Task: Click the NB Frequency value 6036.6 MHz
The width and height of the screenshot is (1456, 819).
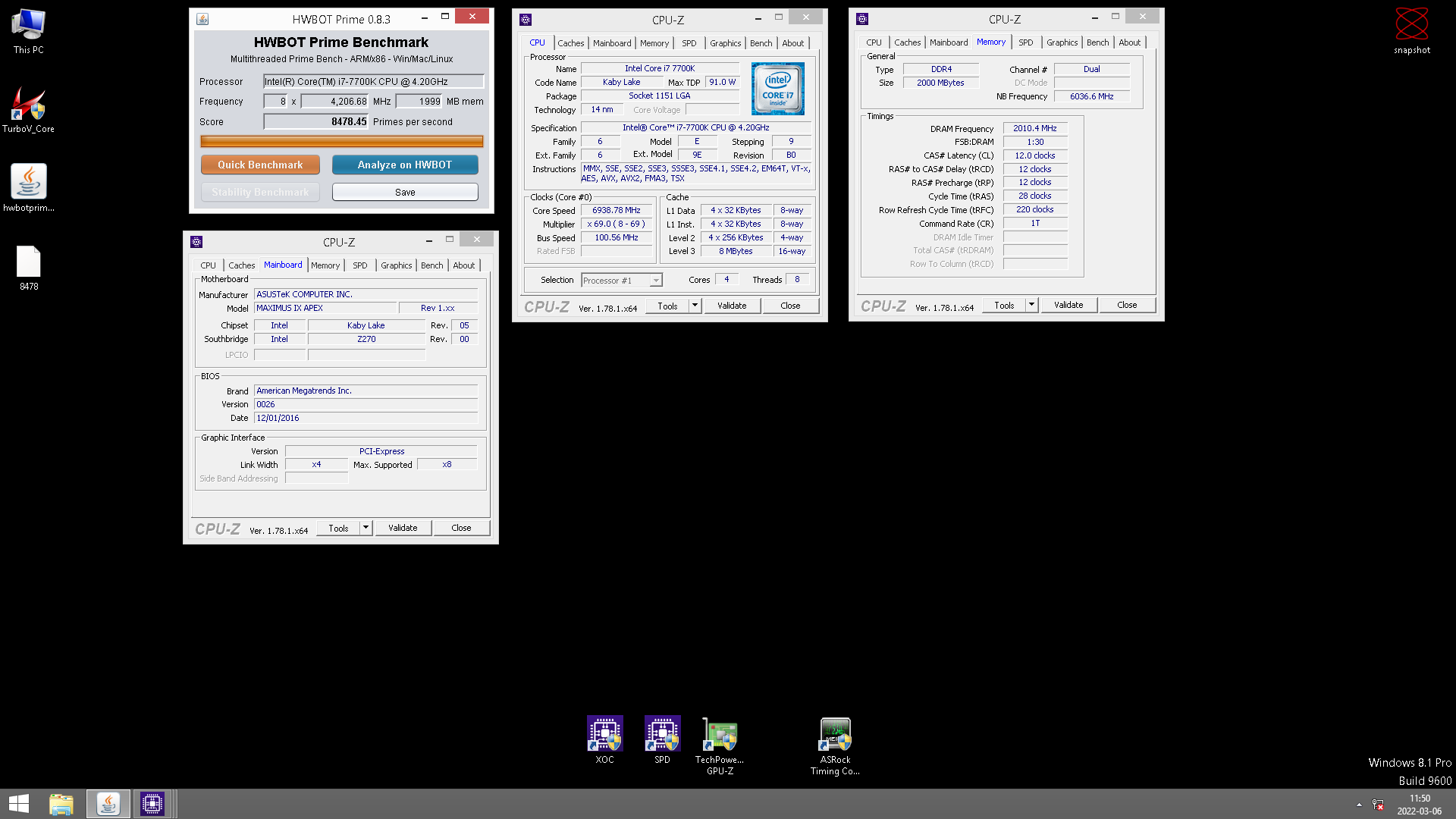Action: coord(1092,96)
